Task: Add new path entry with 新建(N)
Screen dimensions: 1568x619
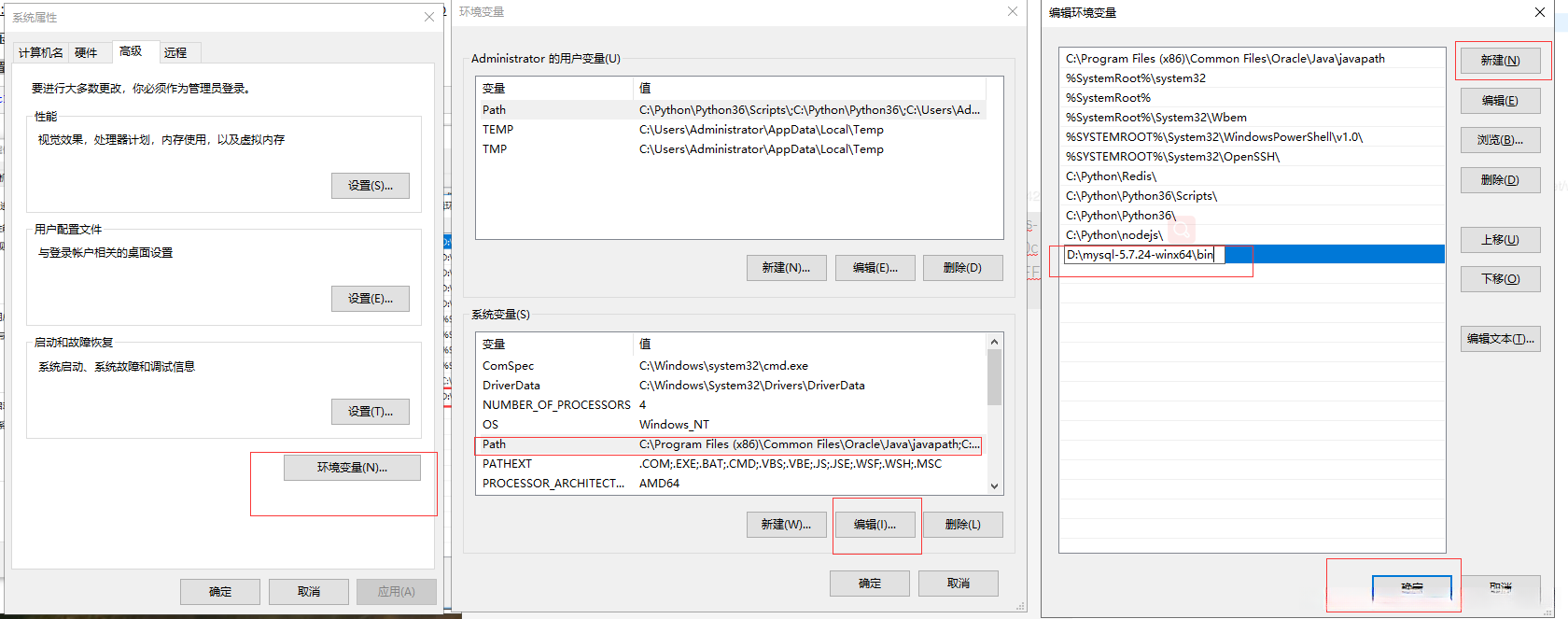Action: pos(1501,61)
